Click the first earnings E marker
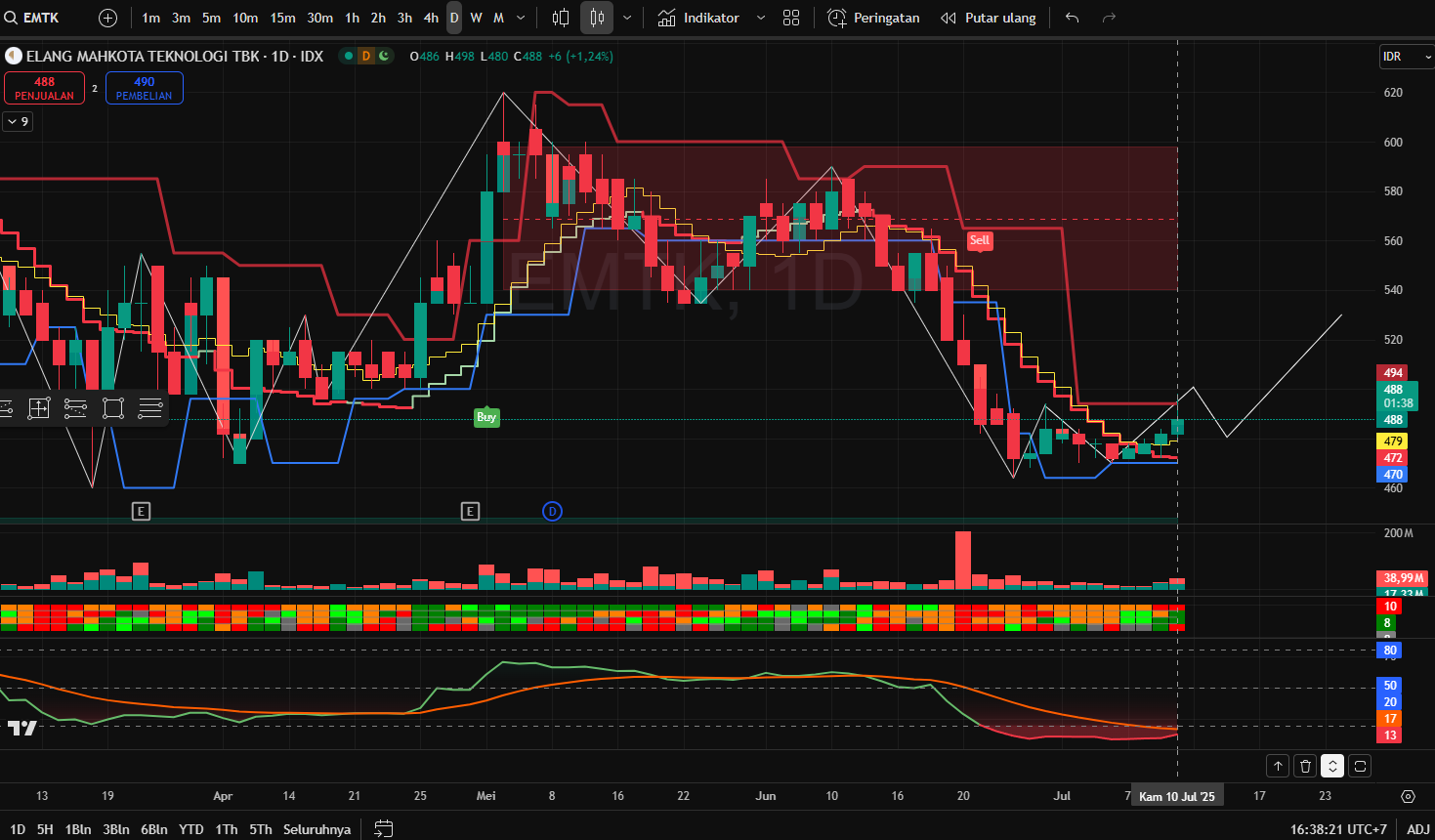This screenshot has height=840, width=1435. click(141, 511)
